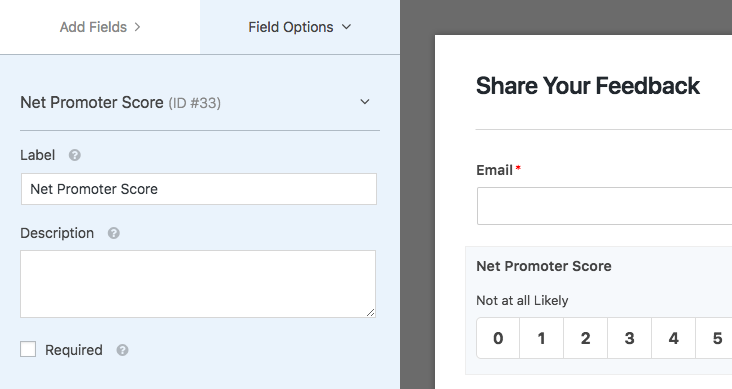Choose rating 3 on the score scale
732x389 pixels.
[629, 338]
